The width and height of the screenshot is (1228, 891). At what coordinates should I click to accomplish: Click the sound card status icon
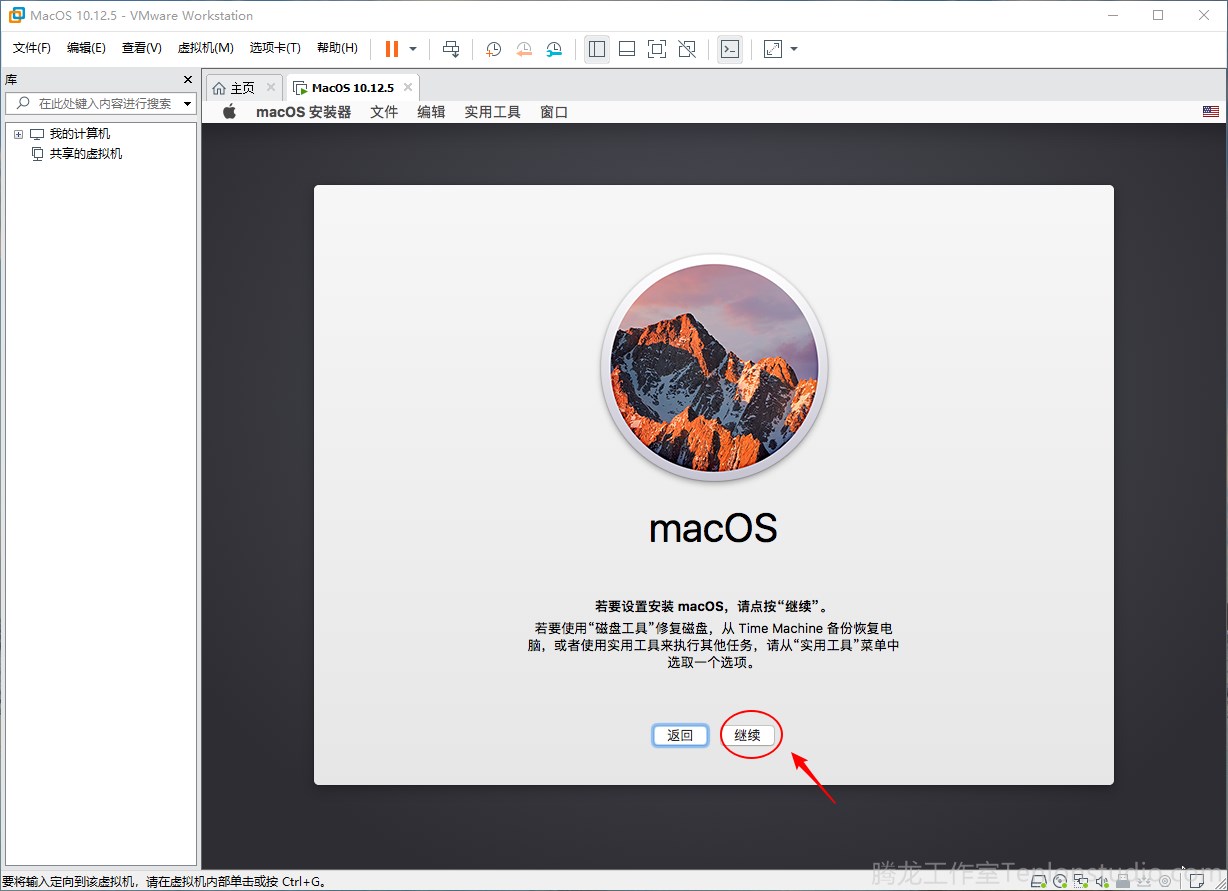click(x=1103, y=881)
